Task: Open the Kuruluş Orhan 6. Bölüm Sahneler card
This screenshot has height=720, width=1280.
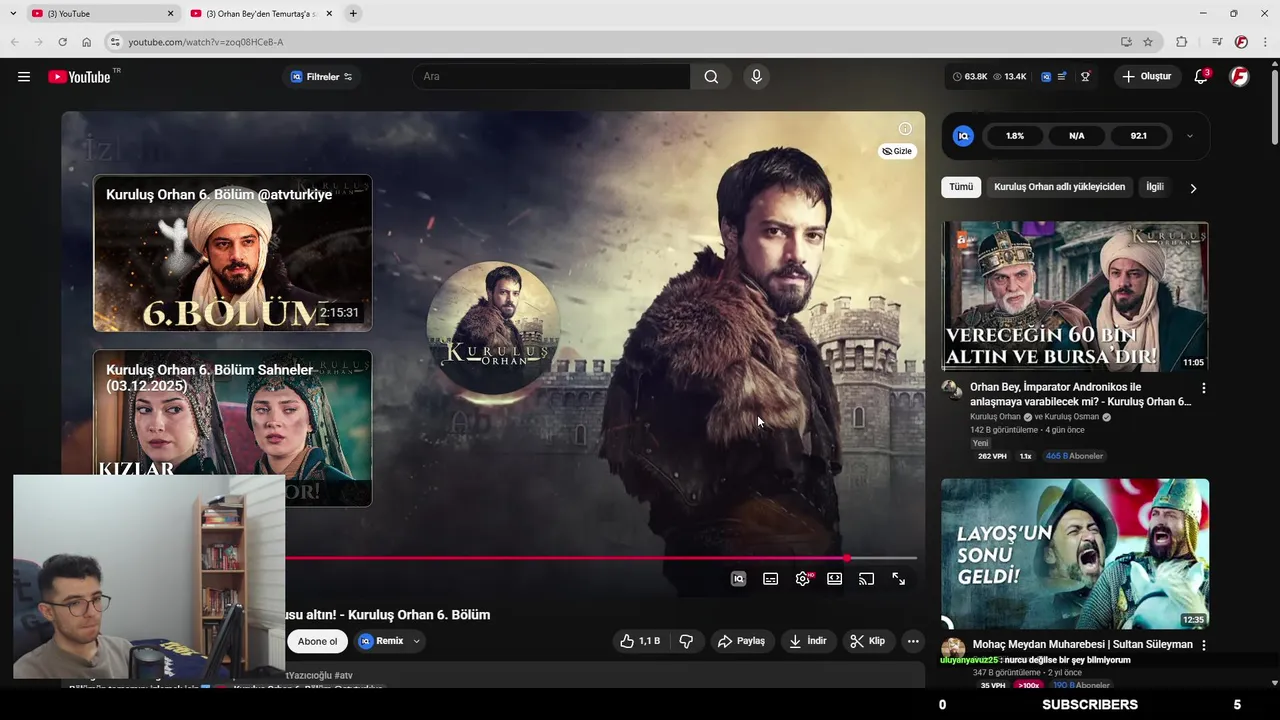Action: pos(233,428)
